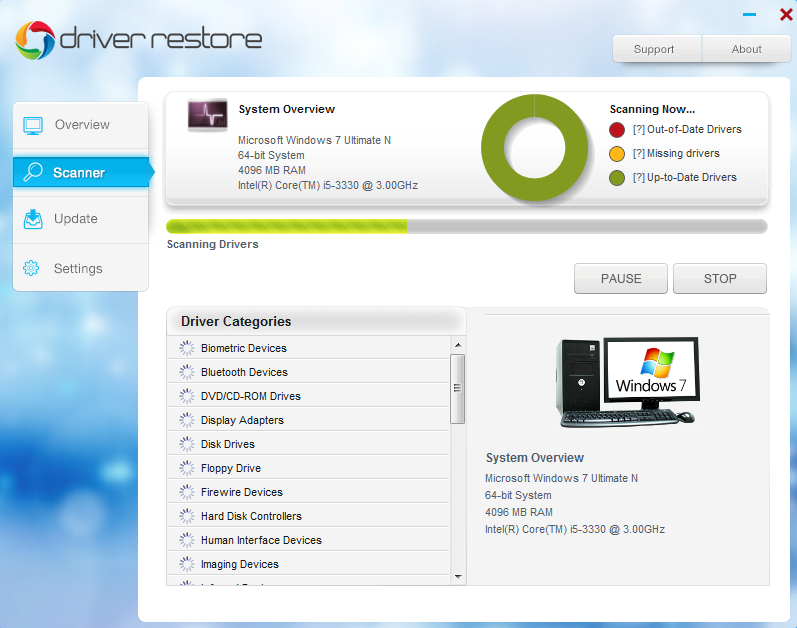Click the lower panel System Overview heading
This screenshot has width=797, height=628.
[x=535, y=458]
